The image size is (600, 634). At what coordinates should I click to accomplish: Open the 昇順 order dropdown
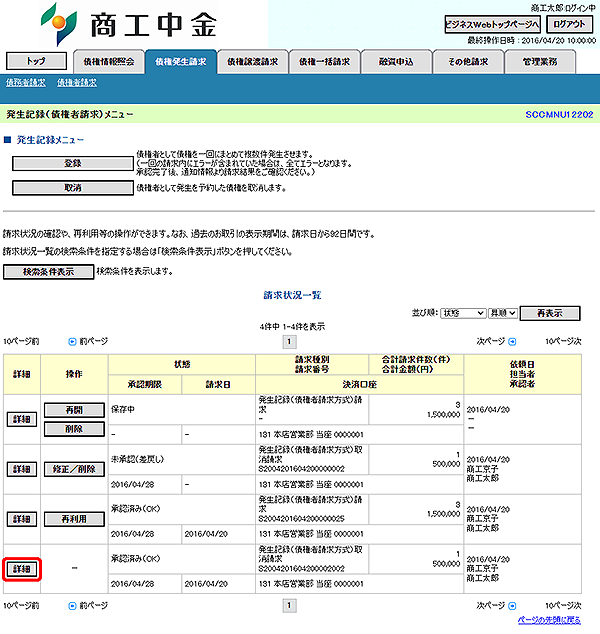503,313
